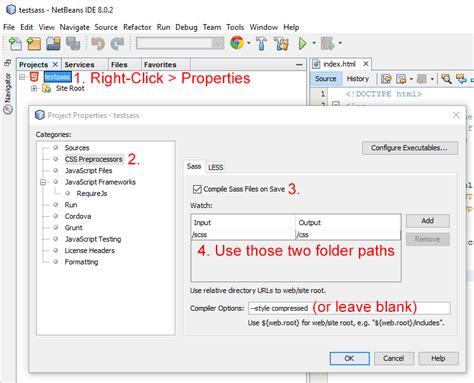This screenshot has height=383, width=474.
Task: Select the Sass tab
Action: tap(194, 166)
